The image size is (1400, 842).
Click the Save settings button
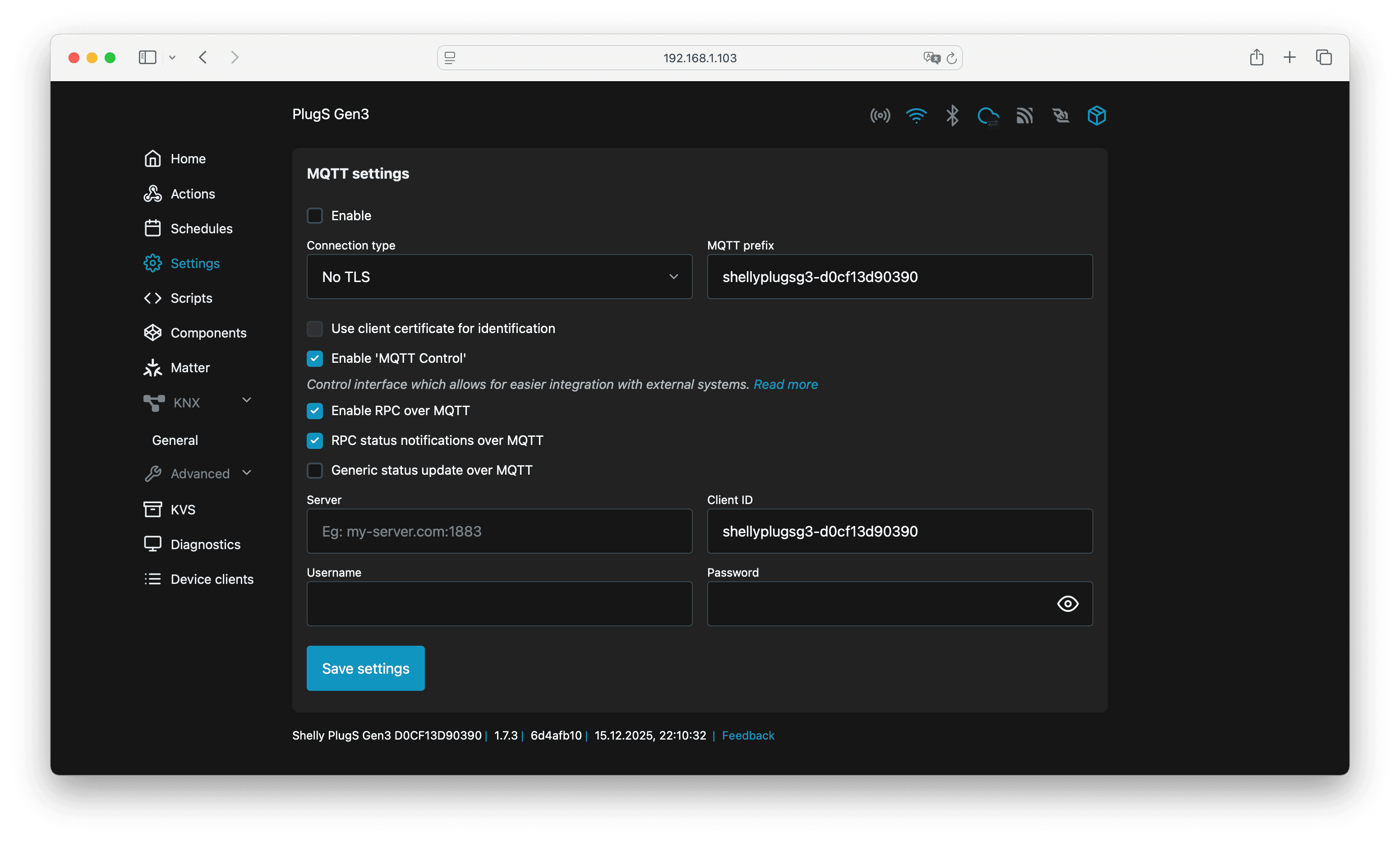[x=365, y=668]
